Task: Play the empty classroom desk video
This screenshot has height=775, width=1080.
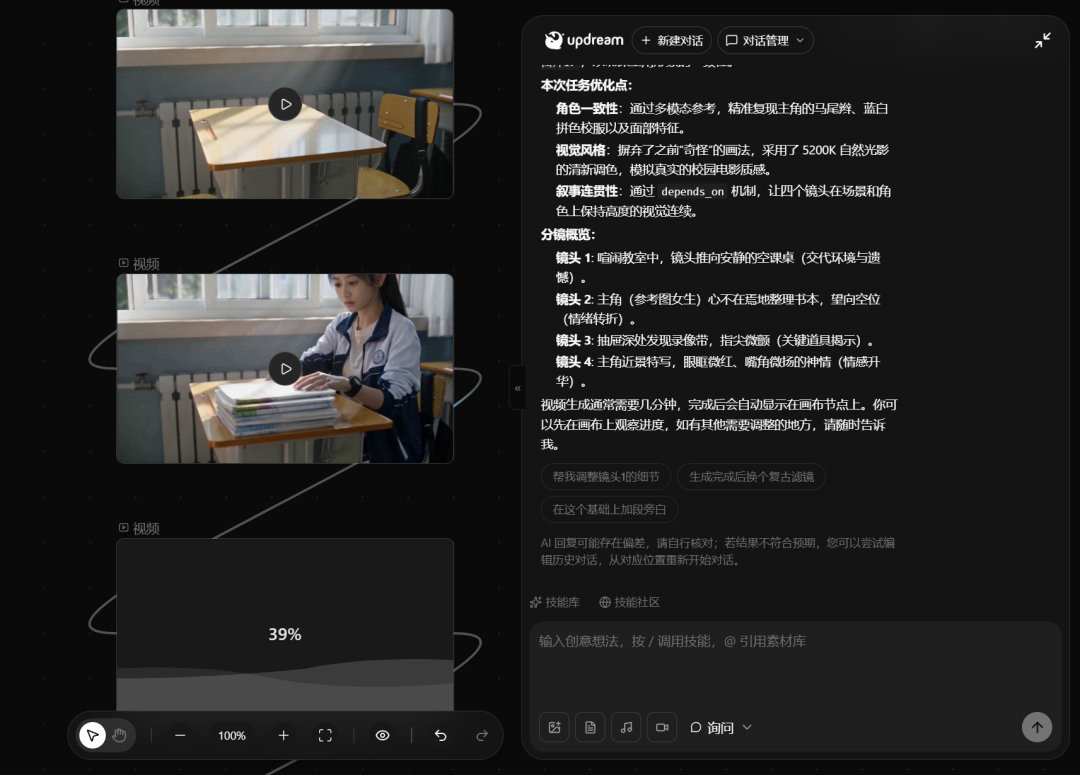Action: click(285, 104)
